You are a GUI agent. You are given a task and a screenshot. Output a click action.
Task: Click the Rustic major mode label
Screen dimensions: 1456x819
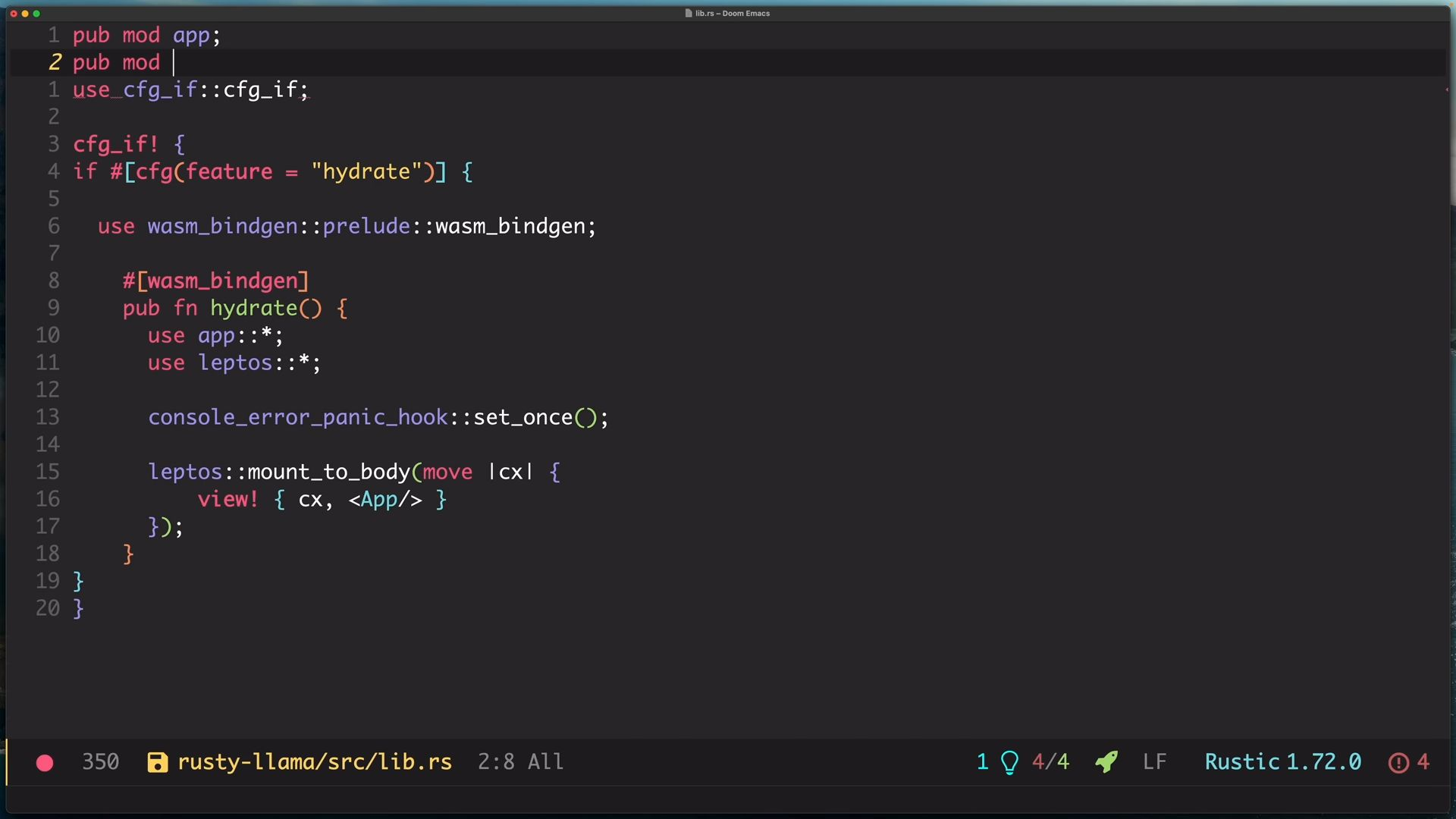[1242, 762]
